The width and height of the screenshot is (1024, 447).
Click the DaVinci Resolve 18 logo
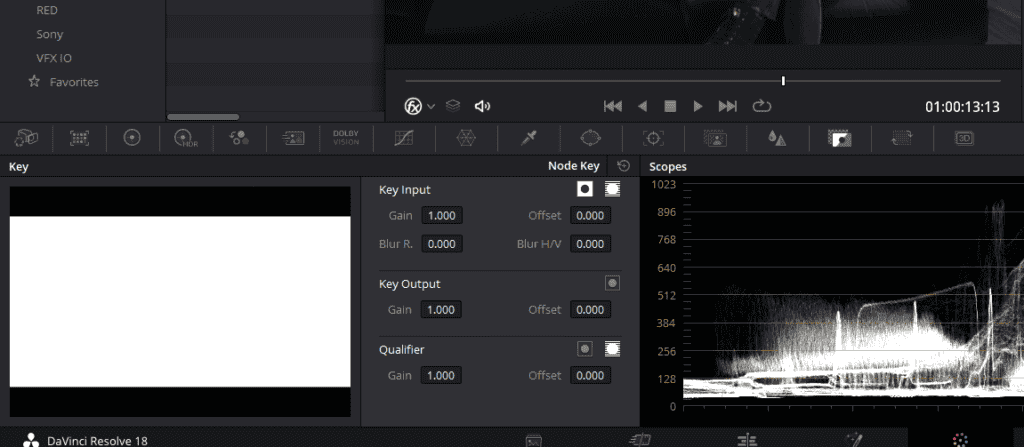pos(31,440)
